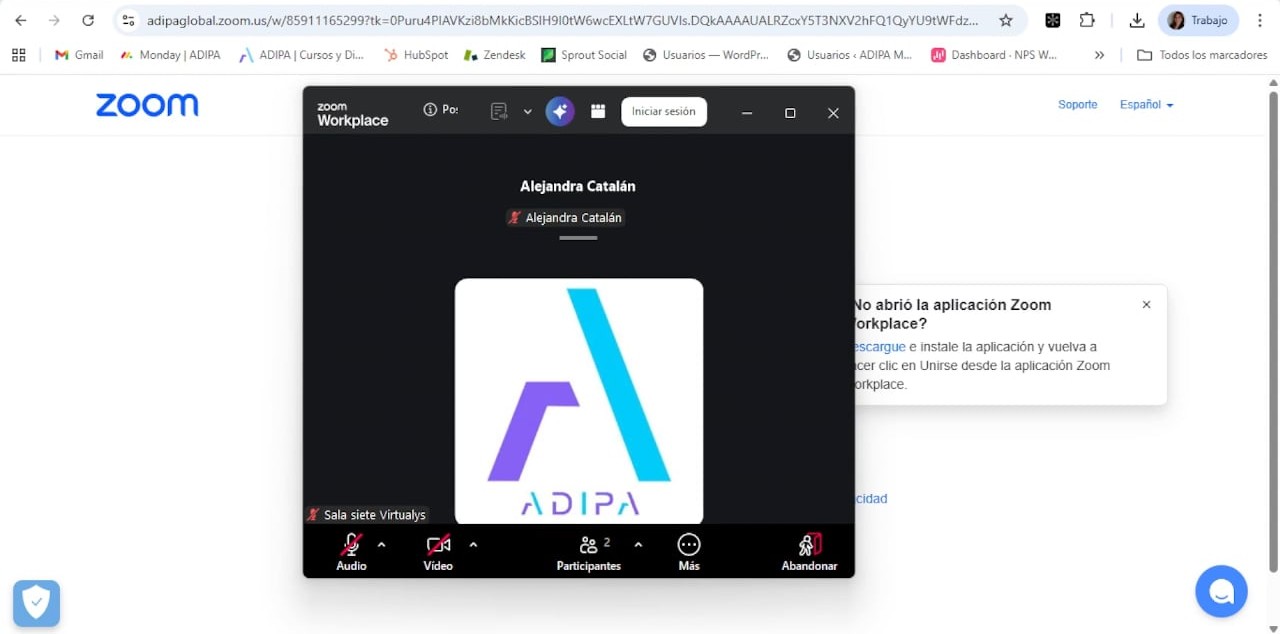Image resolution: width=1280 pixels, height=634 pixels.
Task: Open browser downloads
Action: click(x=1136, y=20)
